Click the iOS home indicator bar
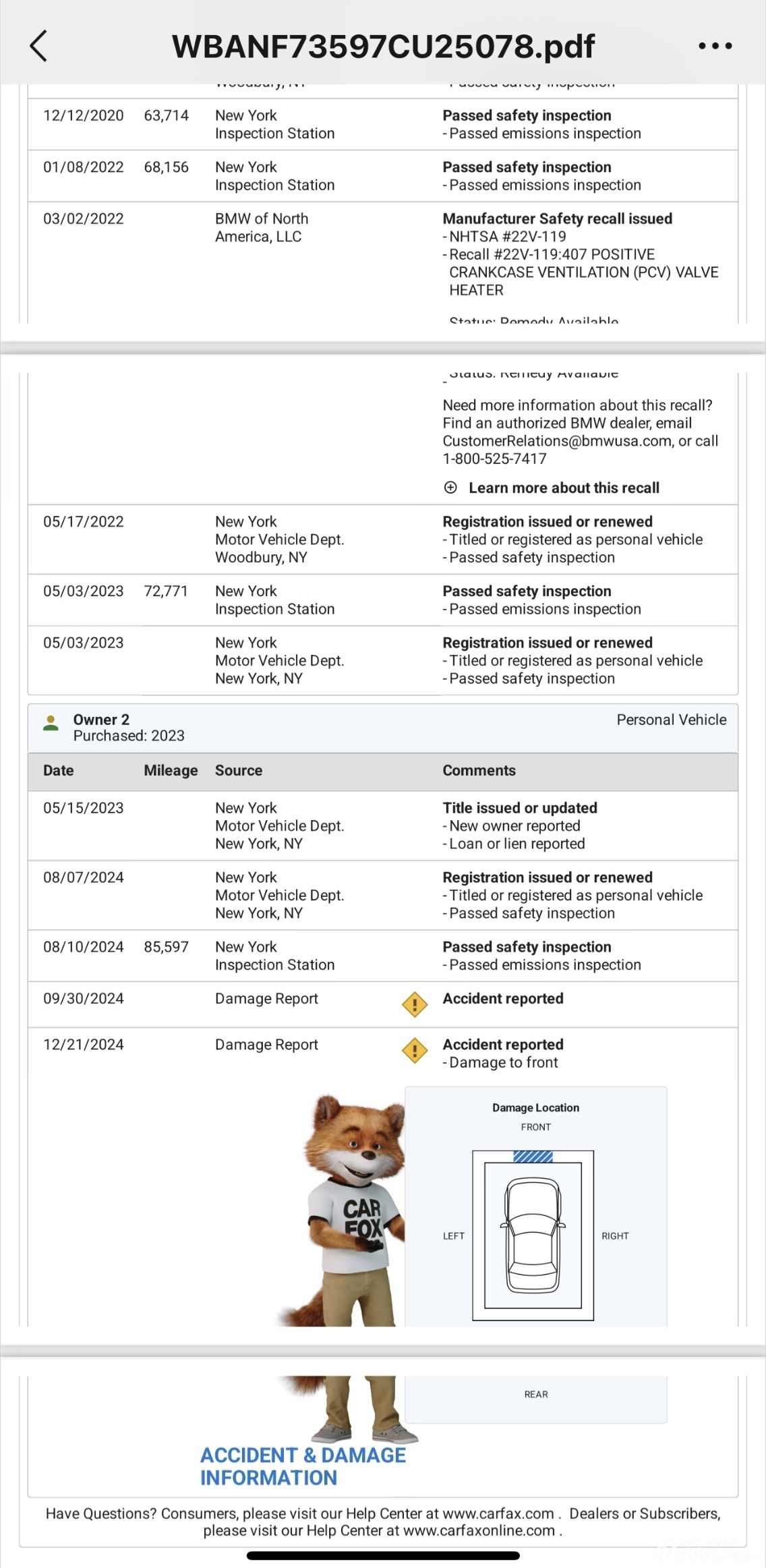Image resolution: width=766 pixels, height=1568 pixels. click(383, 1557)
